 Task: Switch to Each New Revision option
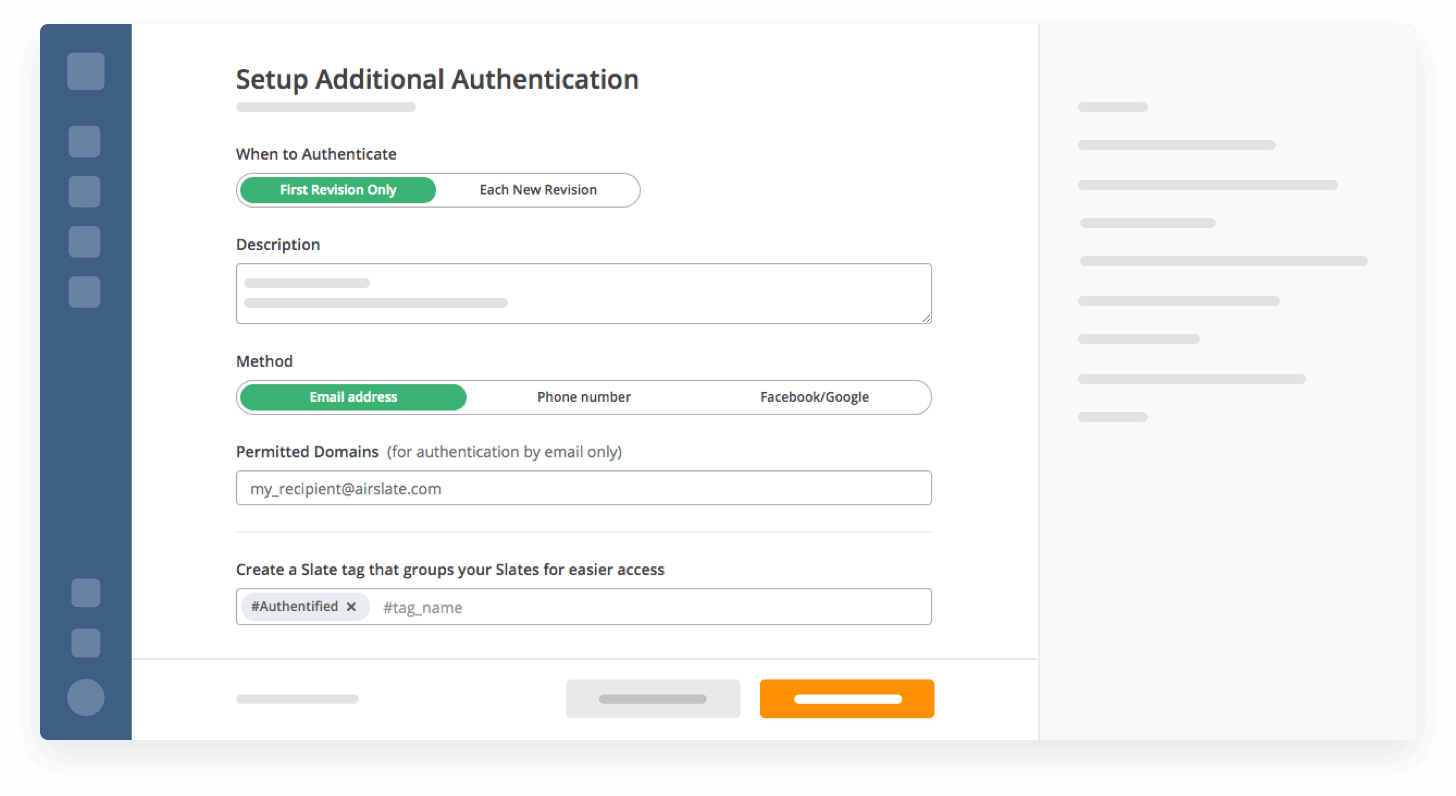pos(538,190)
